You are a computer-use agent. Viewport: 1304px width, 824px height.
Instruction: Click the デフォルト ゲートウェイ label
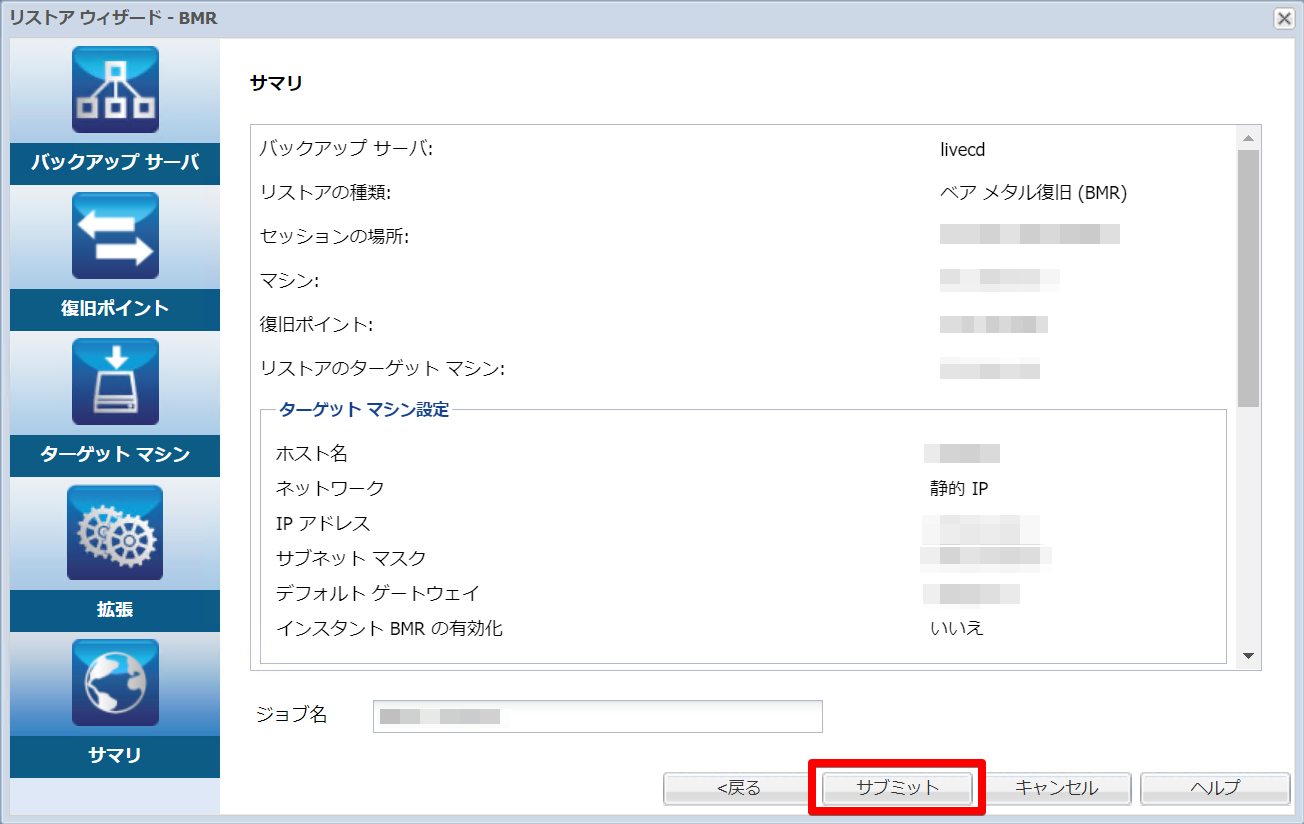click(378, 594)
